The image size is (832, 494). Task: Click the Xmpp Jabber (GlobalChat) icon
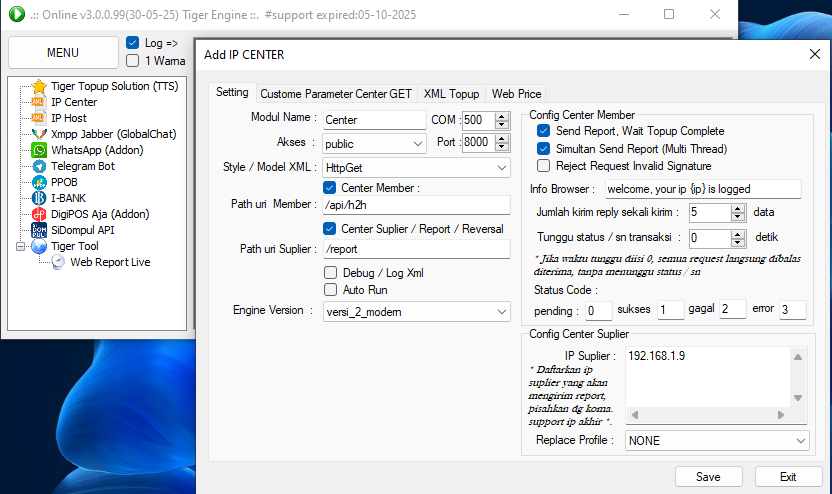click(x=39, y=134)
